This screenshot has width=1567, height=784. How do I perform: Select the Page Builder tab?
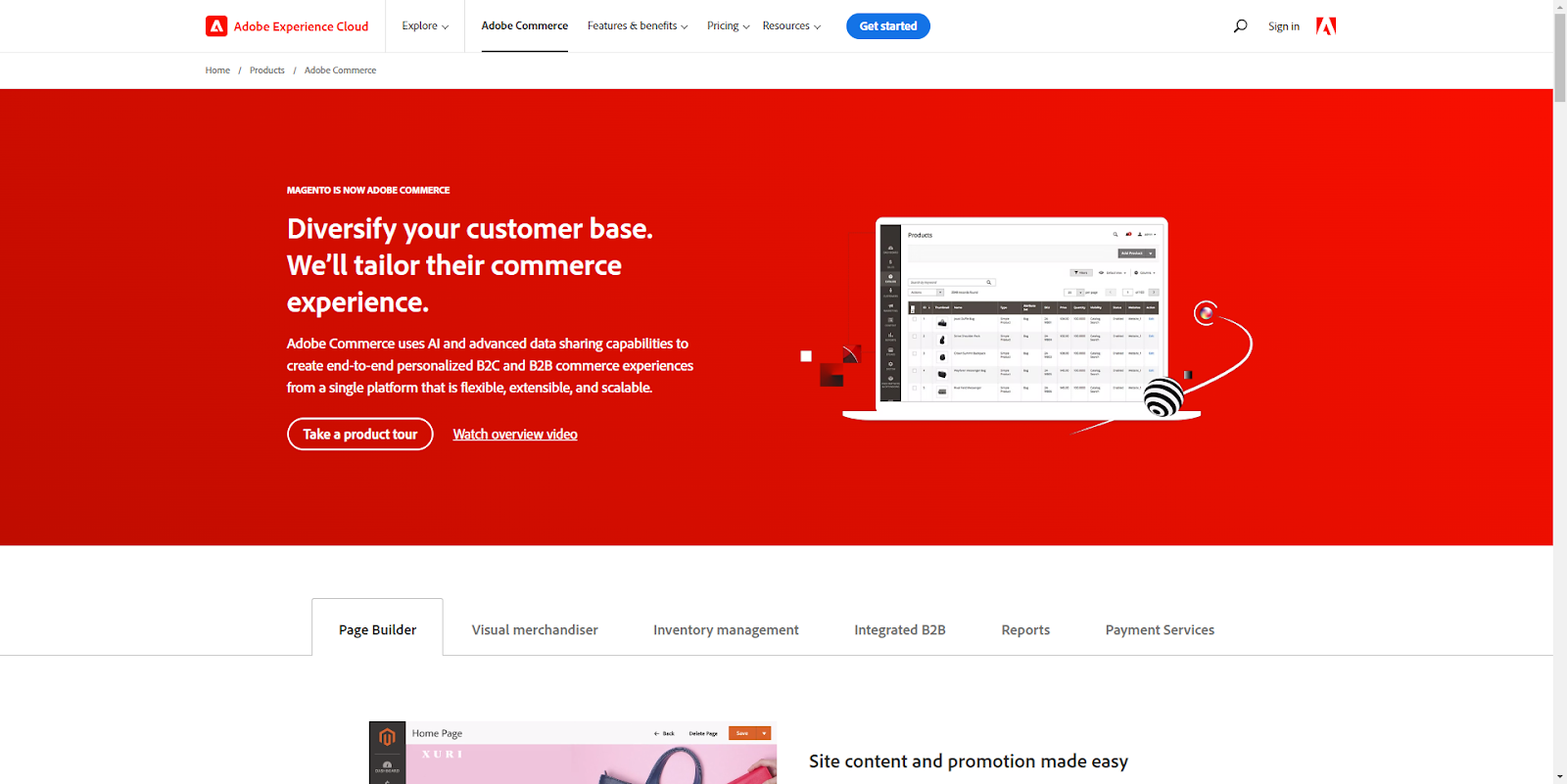pyautogui.click(x=377, y=629)
